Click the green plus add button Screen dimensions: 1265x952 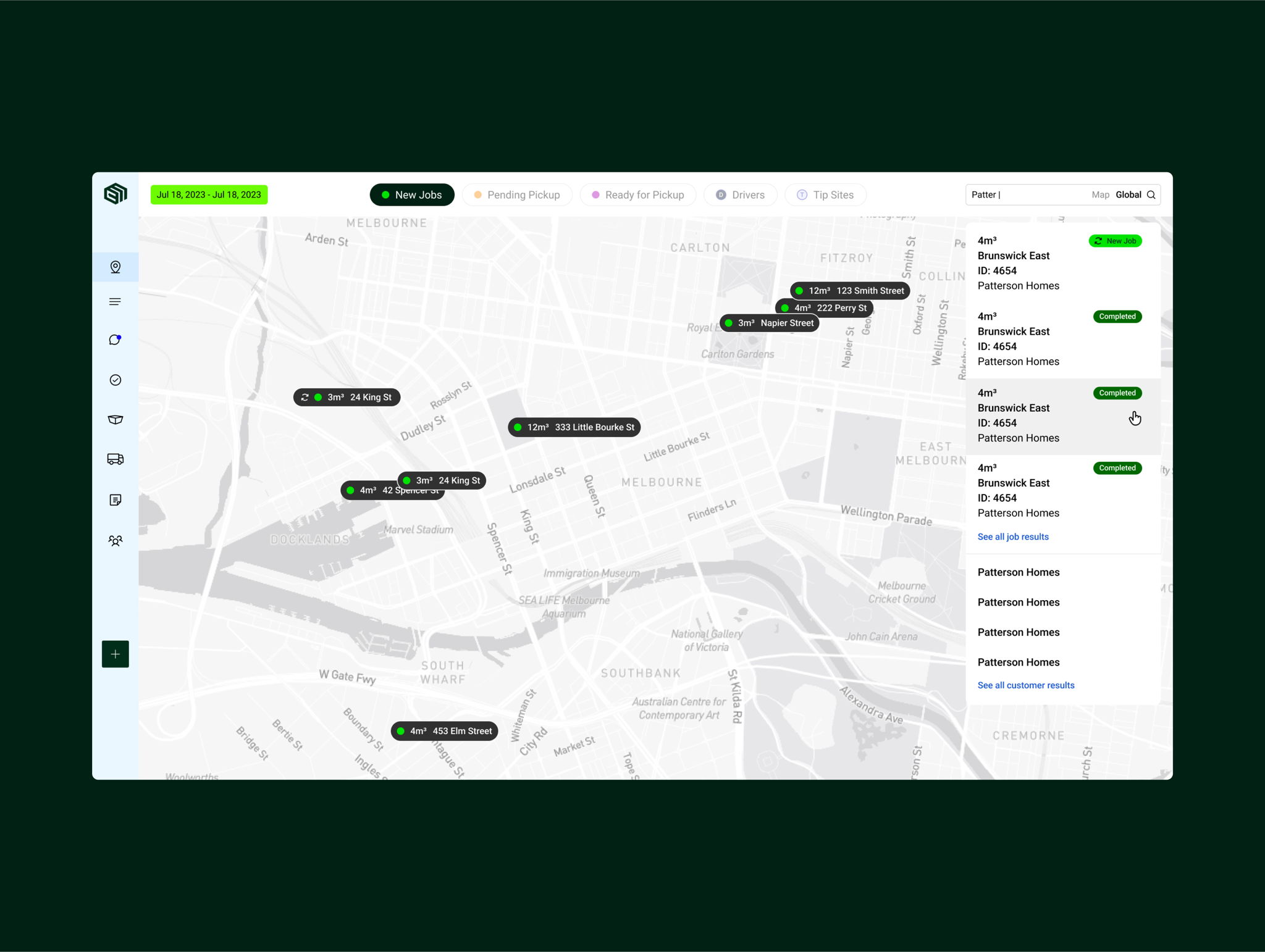point(116,654)
